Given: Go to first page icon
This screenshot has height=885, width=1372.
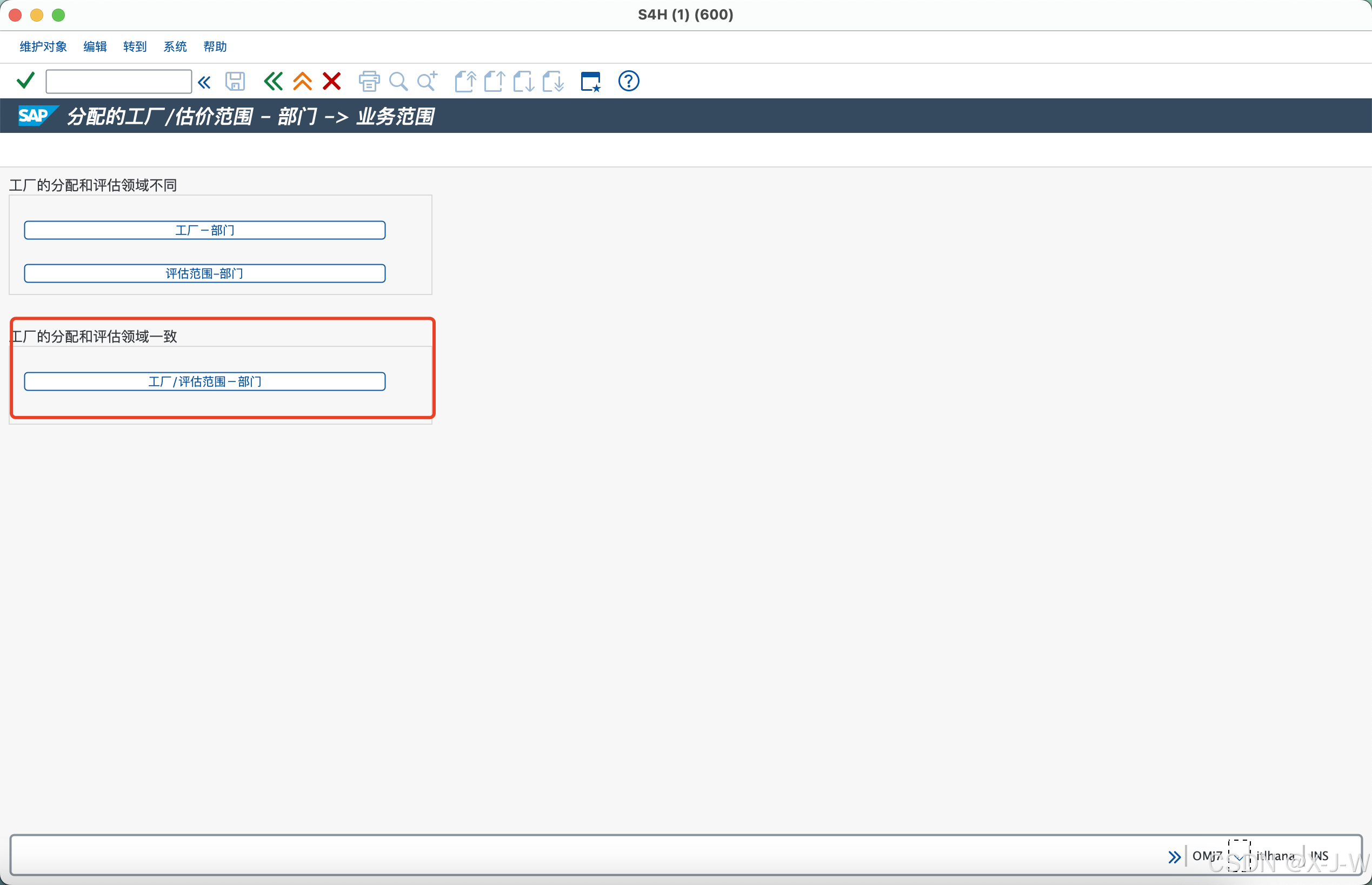Looking at the screenshot, I should [465, 82].
